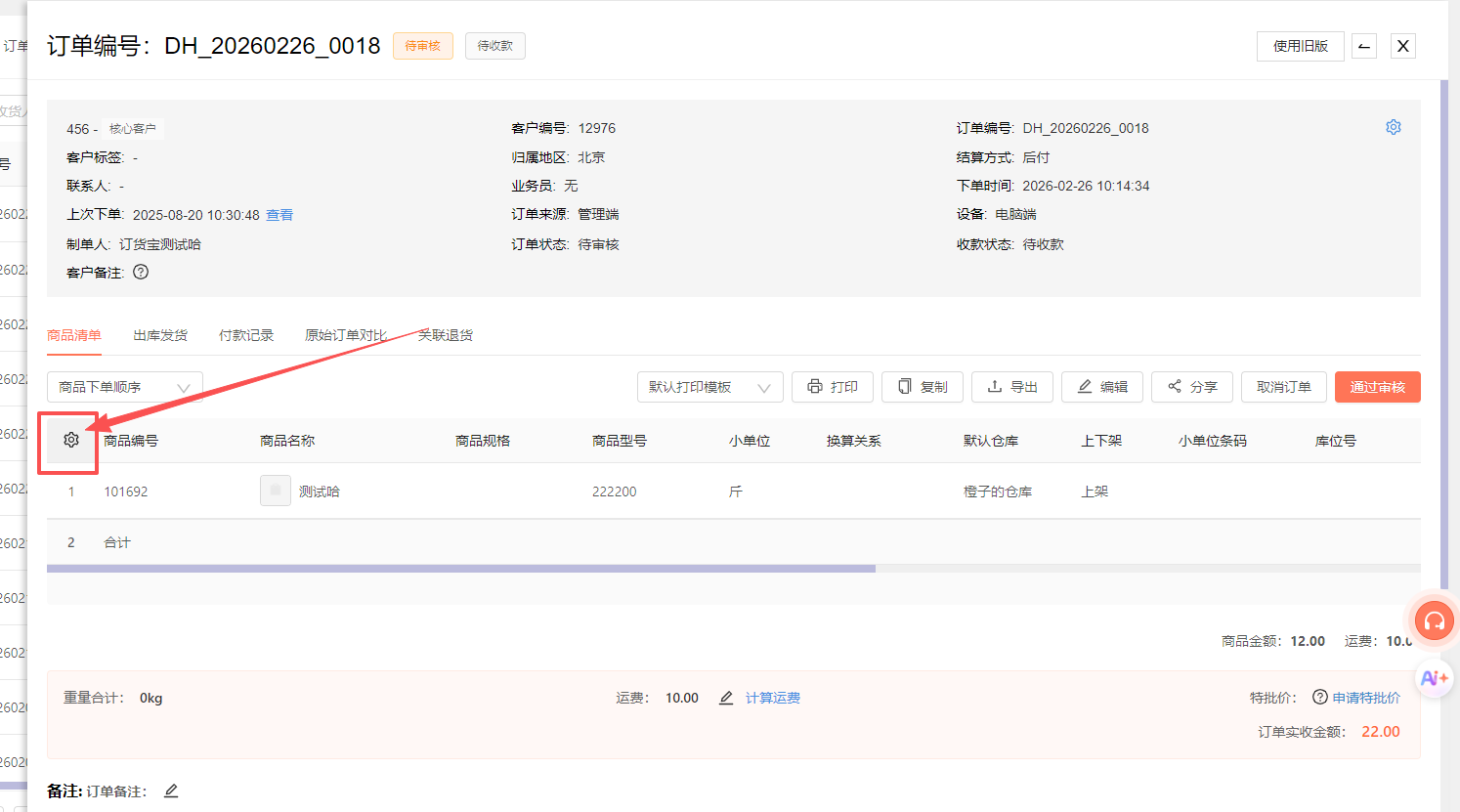Screen dimensions: 1460x812
Task: Click the 待审核 status tag
Action: [423, 46]
